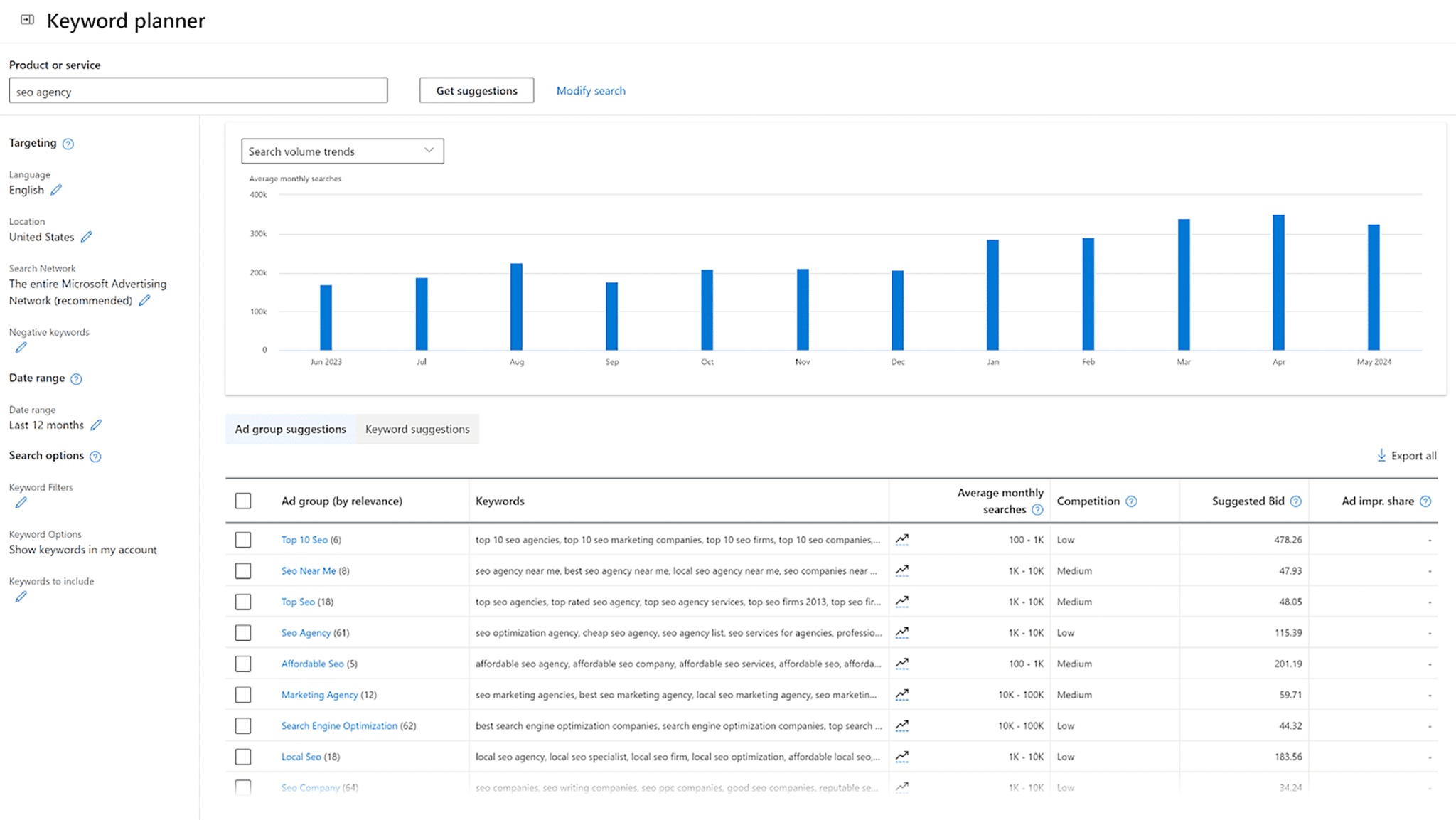1456x820 pixels.
Task: Open the Search volume trends dropdown
Action: click(343, 151)
